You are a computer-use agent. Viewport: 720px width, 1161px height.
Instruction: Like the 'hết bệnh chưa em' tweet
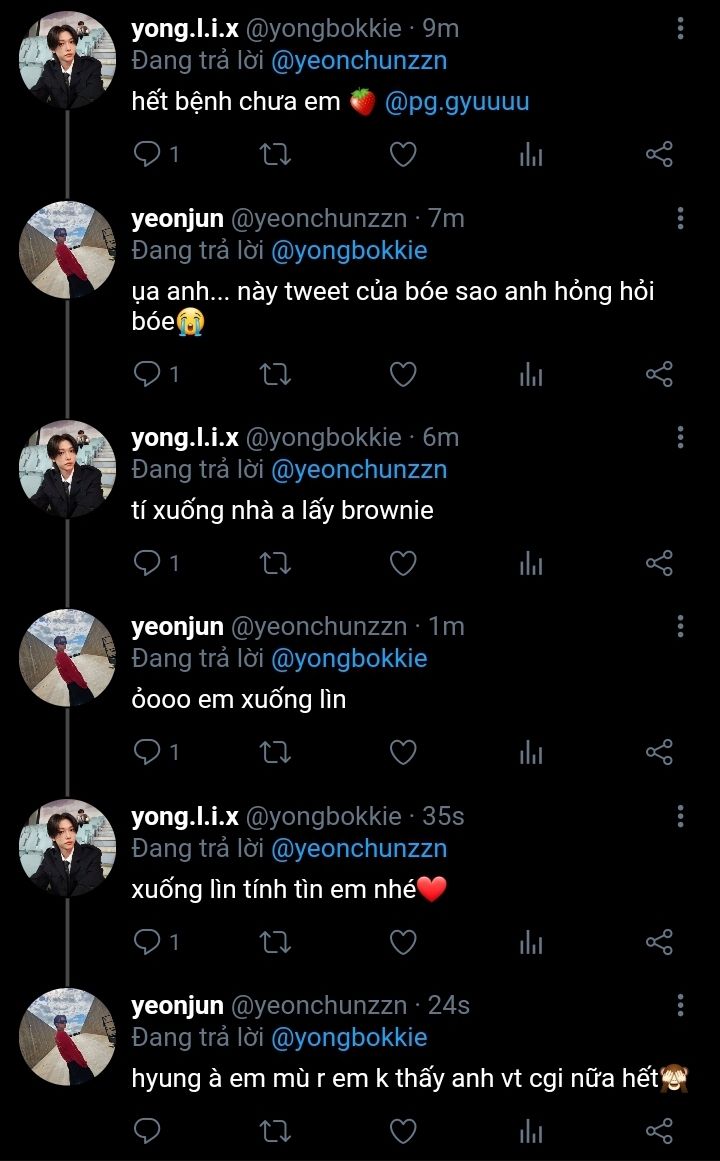click(403, 154)
